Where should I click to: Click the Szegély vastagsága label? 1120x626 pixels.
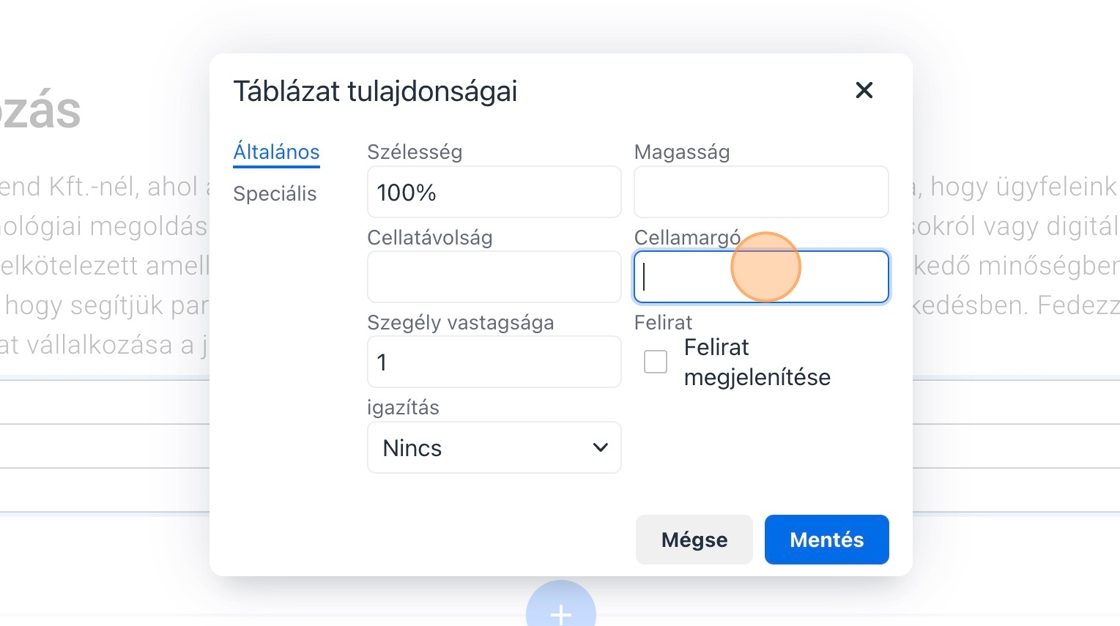click(x=460, y=322)
